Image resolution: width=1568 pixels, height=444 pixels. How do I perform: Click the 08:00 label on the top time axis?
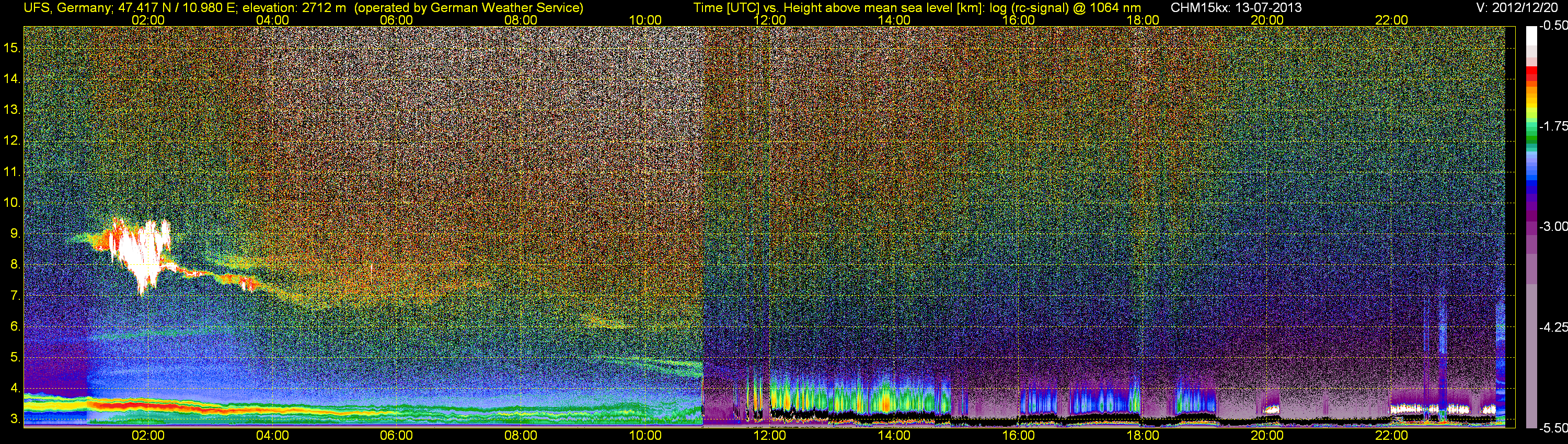521,20
